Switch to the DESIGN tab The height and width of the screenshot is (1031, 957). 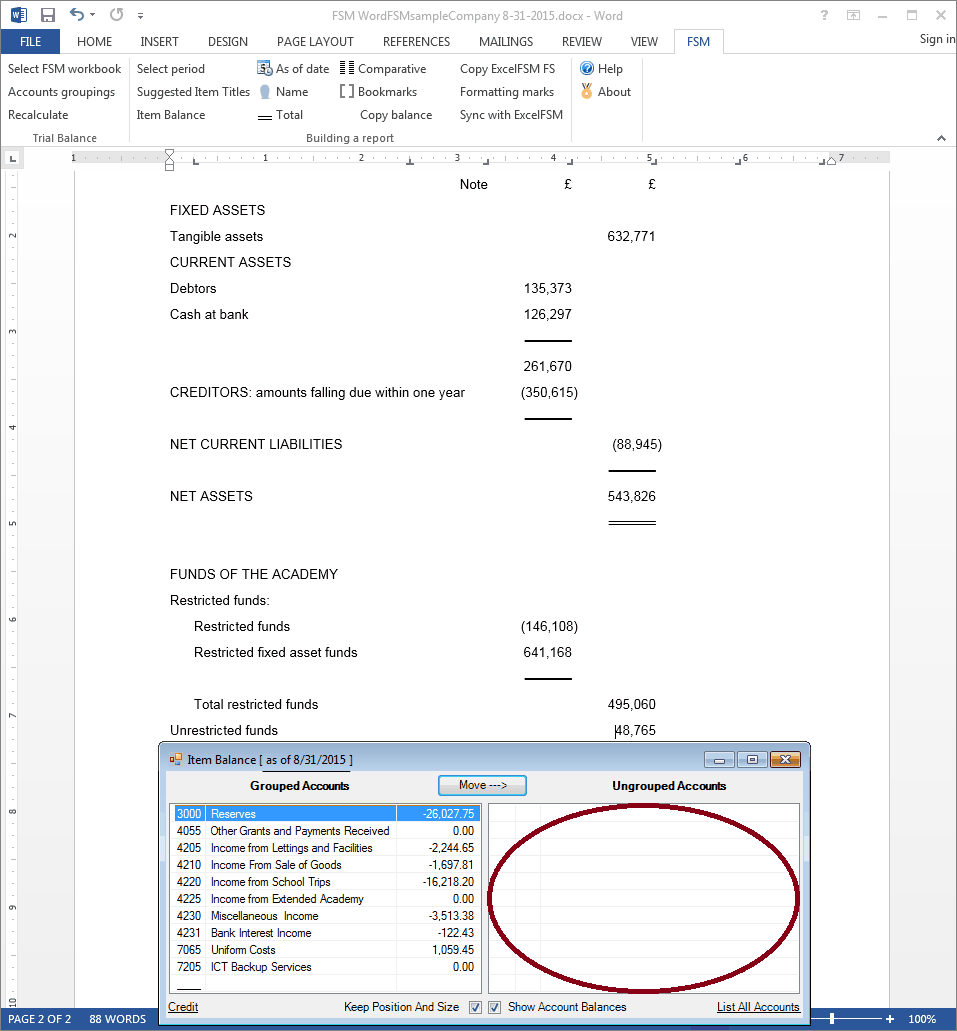point(228,41)
